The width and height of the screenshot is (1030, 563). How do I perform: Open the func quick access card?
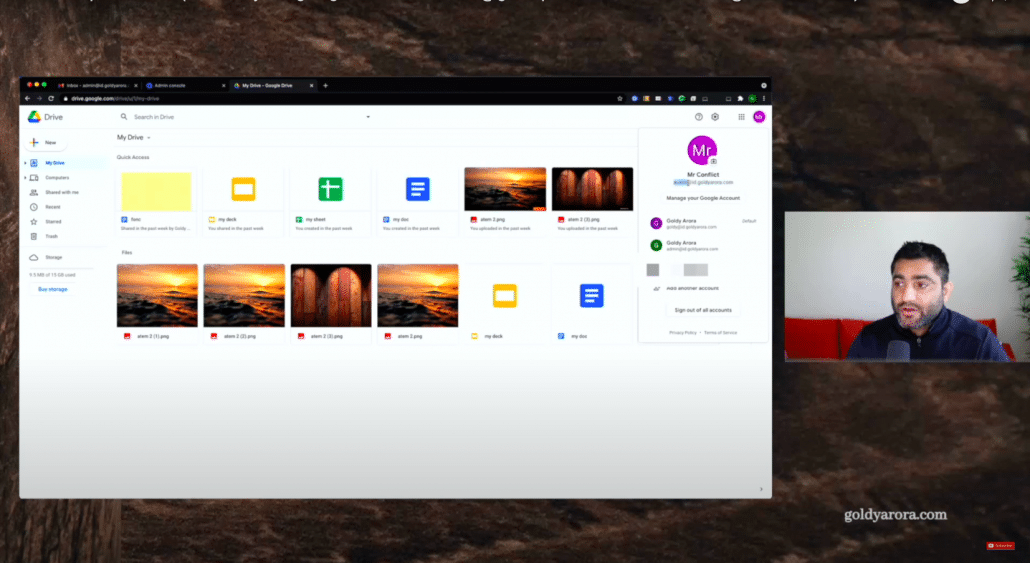click(156, 201)
